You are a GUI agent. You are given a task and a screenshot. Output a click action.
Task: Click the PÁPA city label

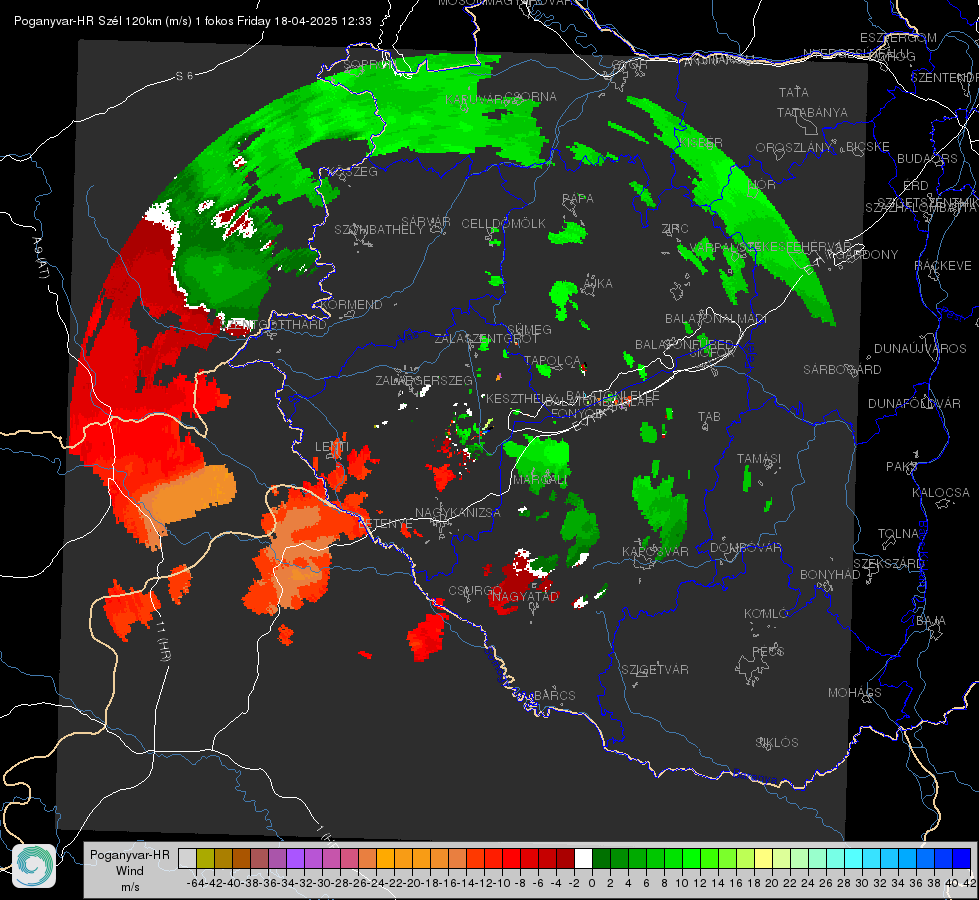click(578, 199)
